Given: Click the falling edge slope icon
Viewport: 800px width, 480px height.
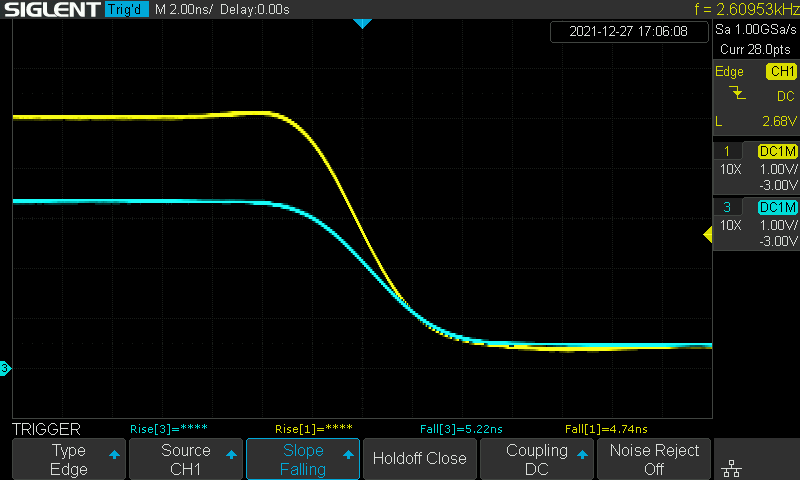Looking at the screenshot, I should (x=737, y=93).
